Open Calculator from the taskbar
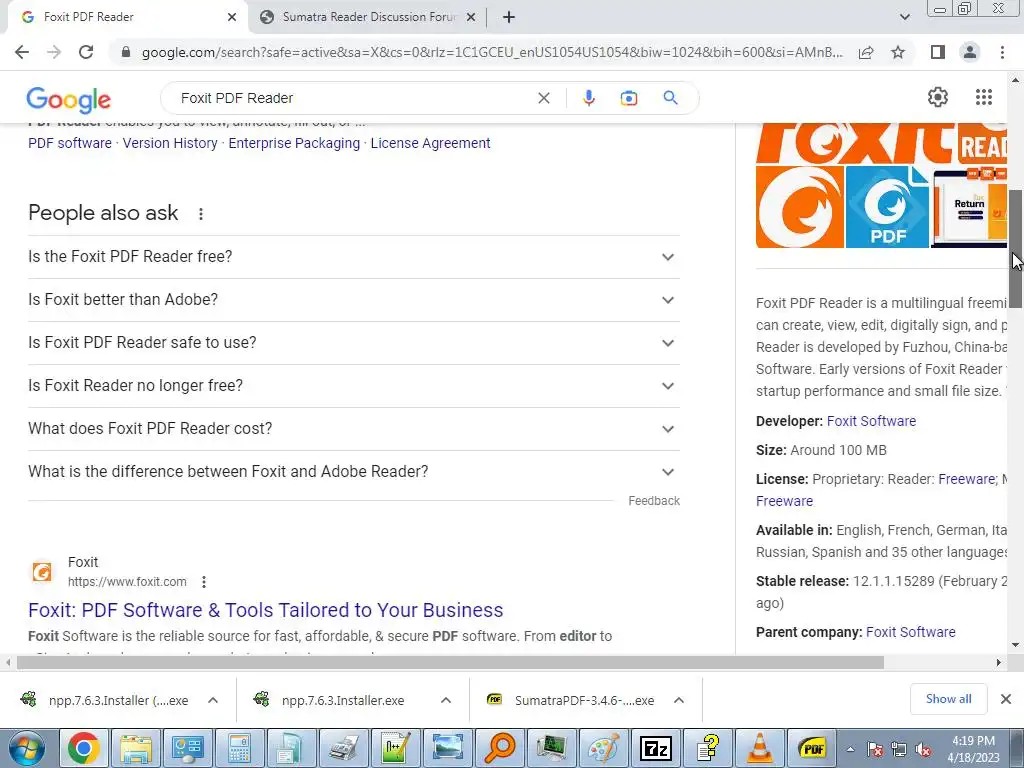Viewport: 1024px width, 768px height. [240, 748]
